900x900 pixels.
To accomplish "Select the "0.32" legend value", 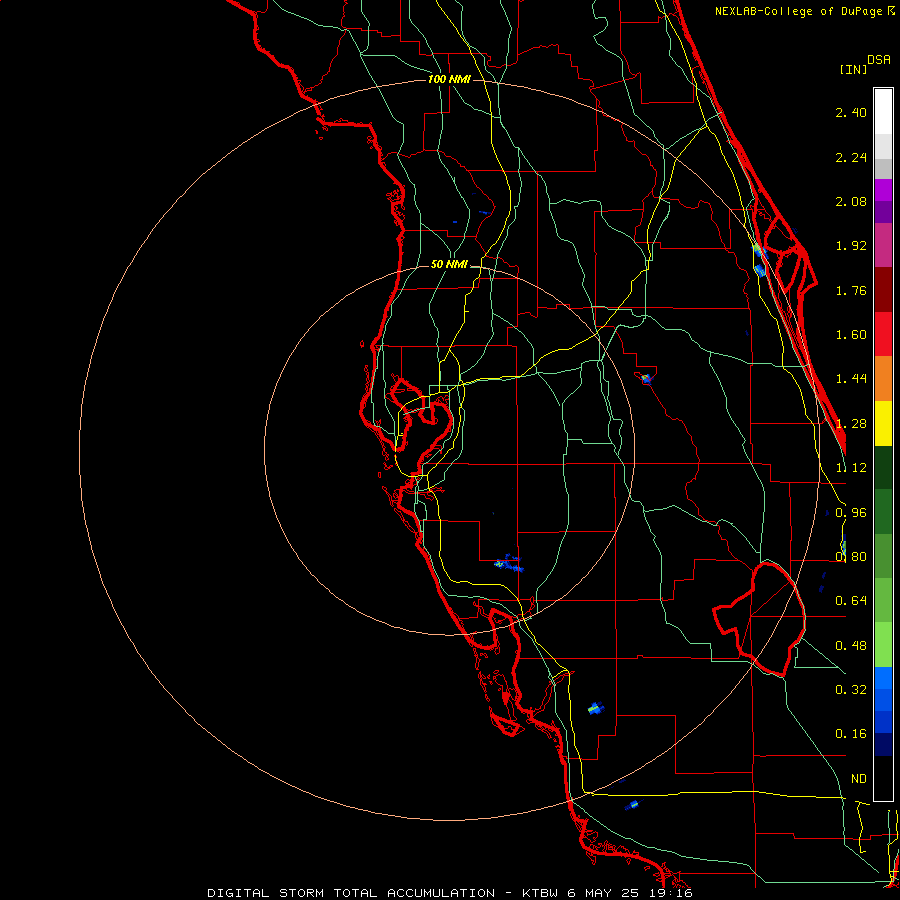I will tap(851, 690).
